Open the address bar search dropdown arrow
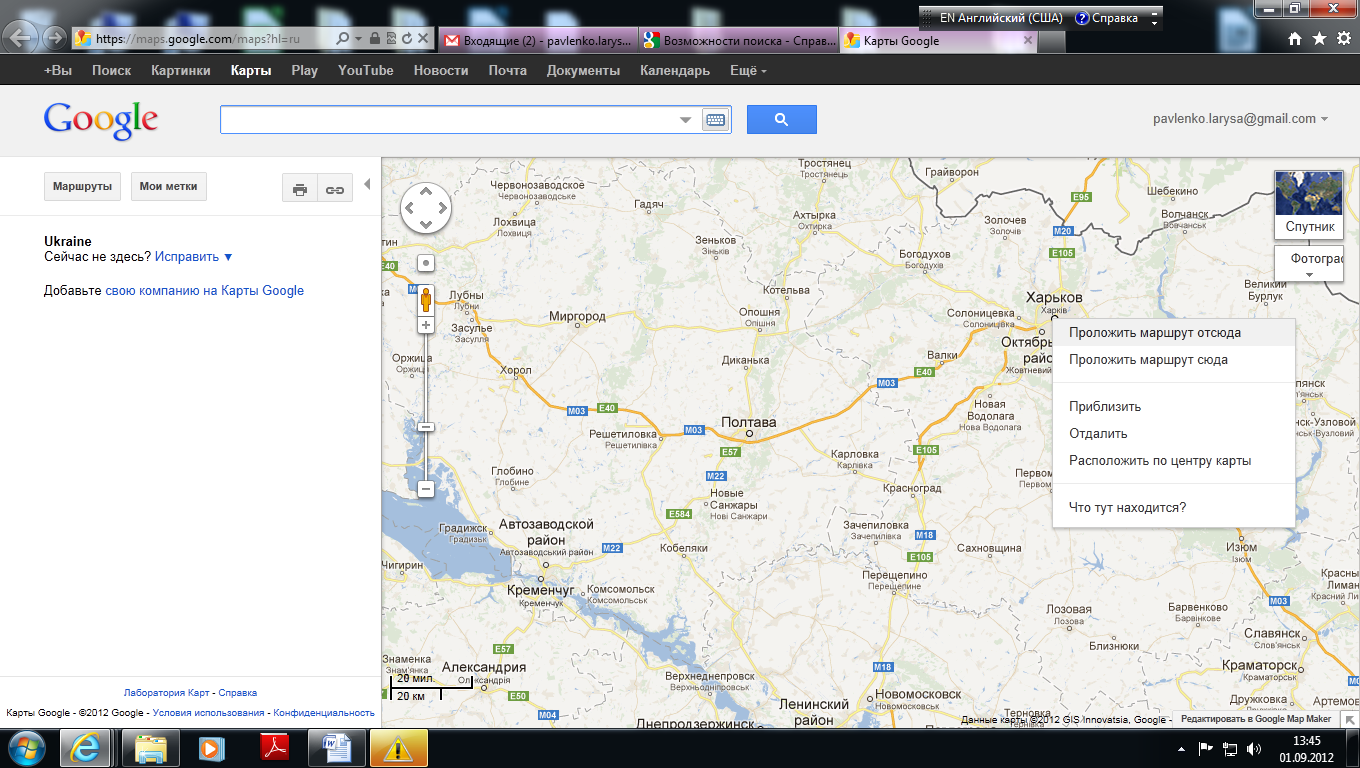Image resolution: width=1360 pixels, height=768 pixels. pos(358,39)
